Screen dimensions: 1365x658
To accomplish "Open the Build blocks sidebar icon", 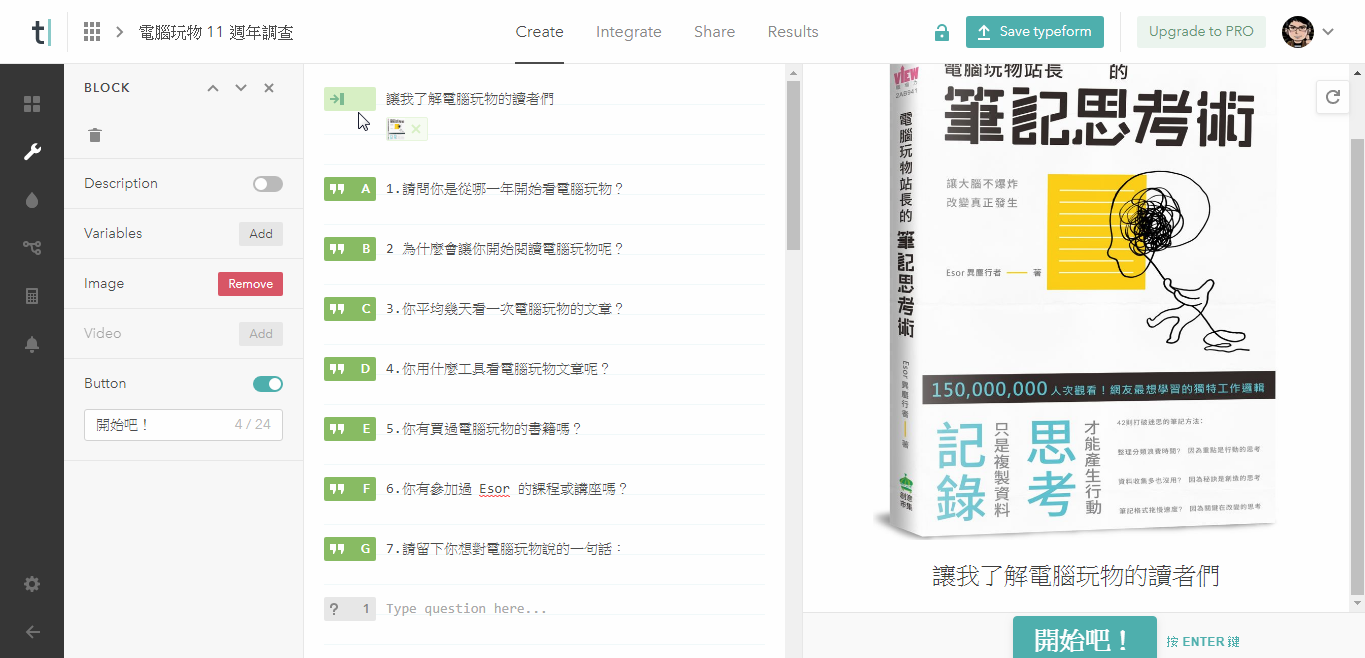I will coord(32,104).
